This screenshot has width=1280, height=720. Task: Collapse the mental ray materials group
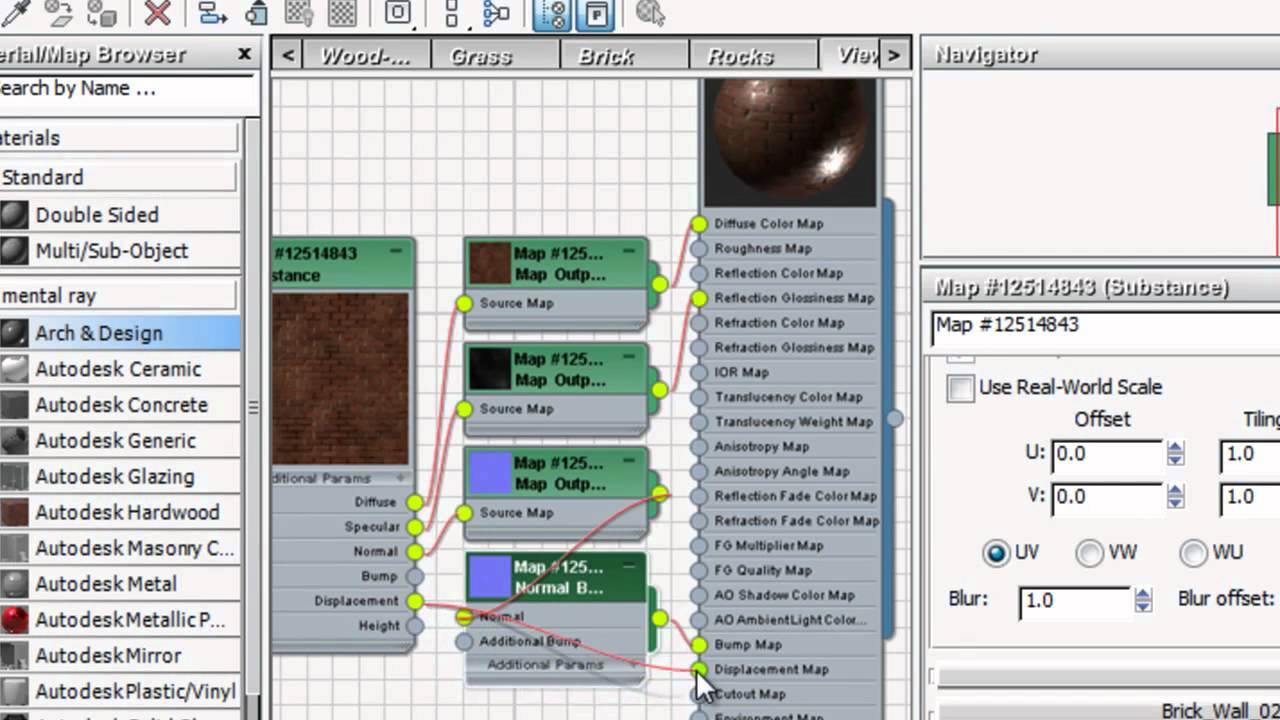point(118,296)
